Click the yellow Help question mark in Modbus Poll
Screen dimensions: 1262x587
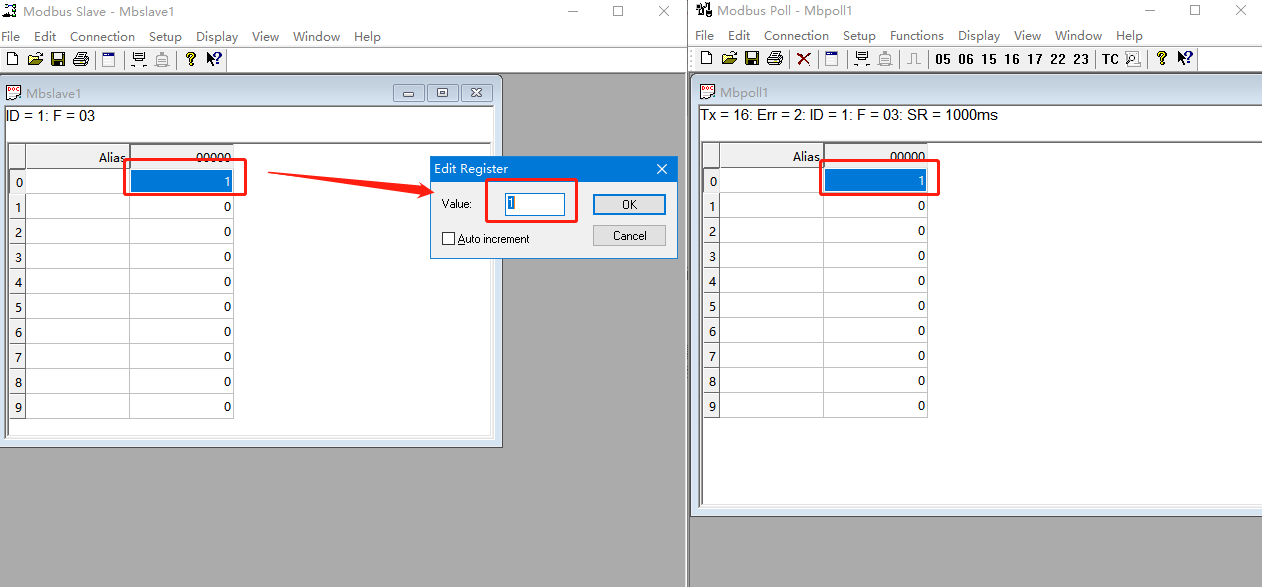click(1161, 59)
